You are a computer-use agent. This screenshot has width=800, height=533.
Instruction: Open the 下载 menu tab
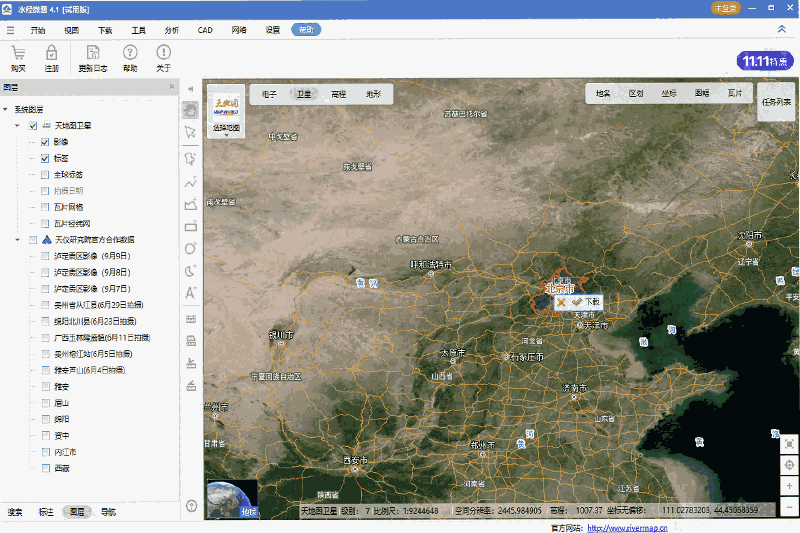105,30
